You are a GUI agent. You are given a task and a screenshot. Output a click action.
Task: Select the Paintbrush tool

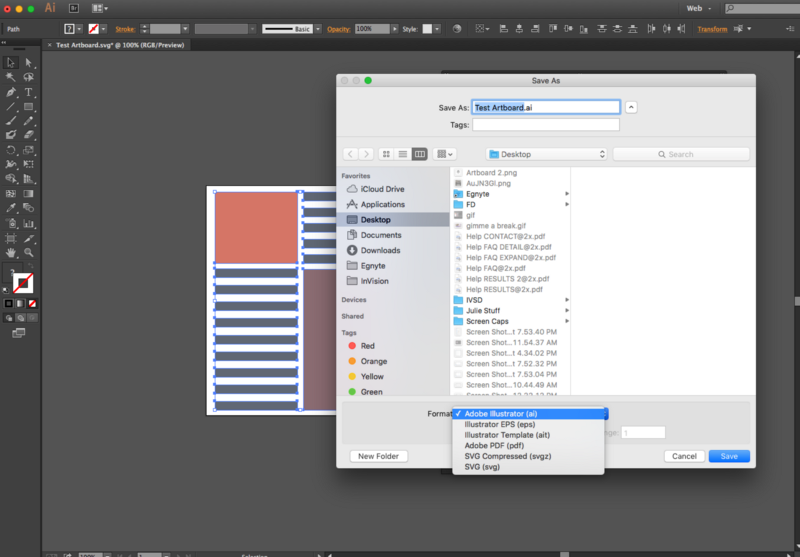coord(10,121)
